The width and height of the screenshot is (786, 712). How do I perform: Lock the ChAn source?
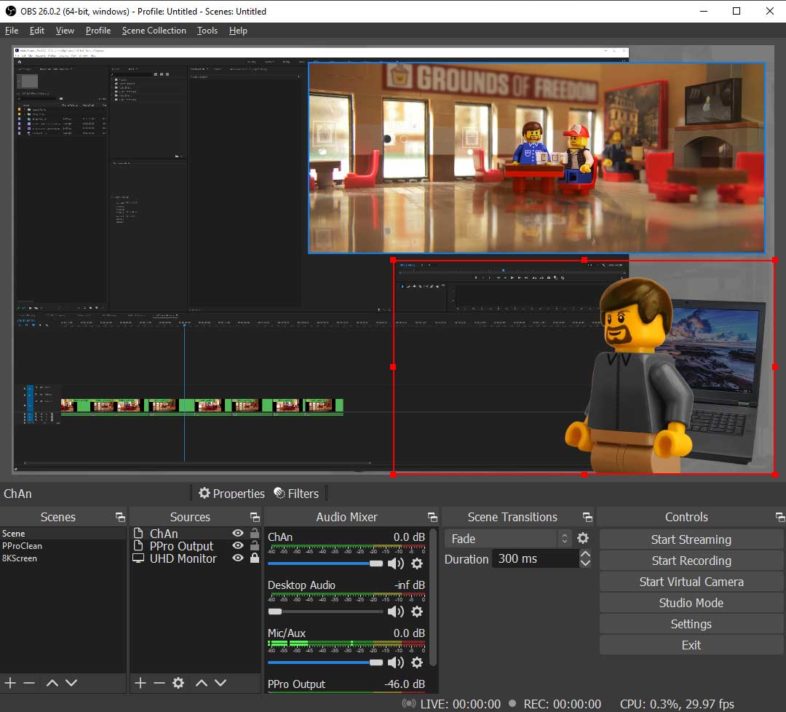click(x=255, y=533)
